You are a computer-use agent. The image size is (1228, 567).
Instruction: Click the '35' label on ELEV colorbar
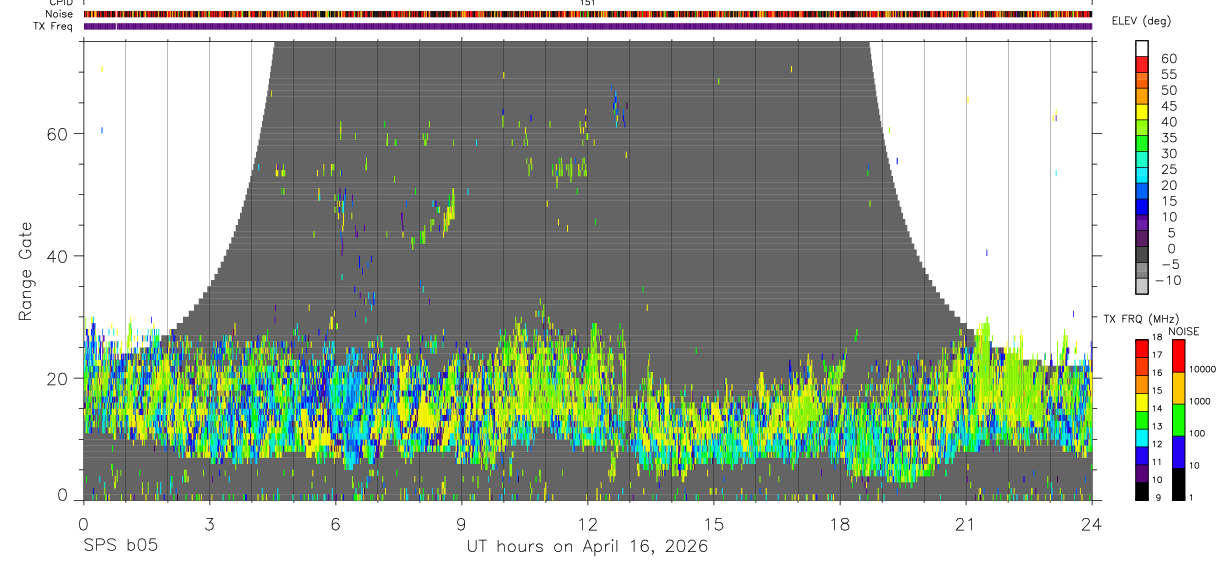(x=1168, y=138)
